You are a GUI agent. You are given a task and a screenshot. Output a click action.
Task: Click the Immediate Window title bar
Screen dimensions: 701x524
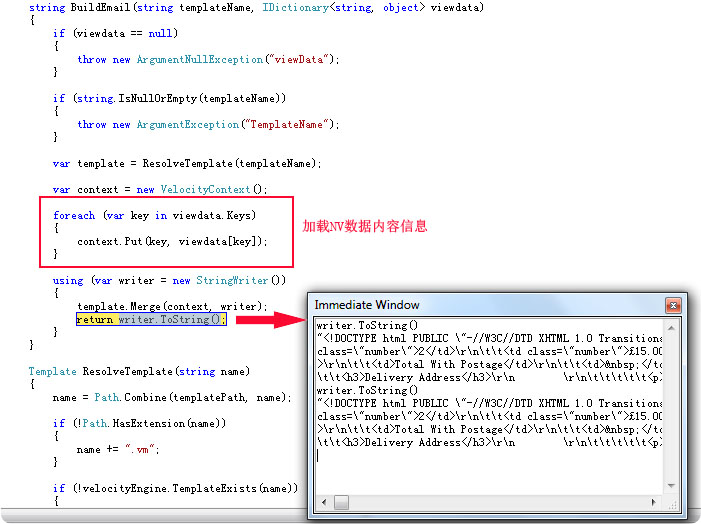point(487,305)
